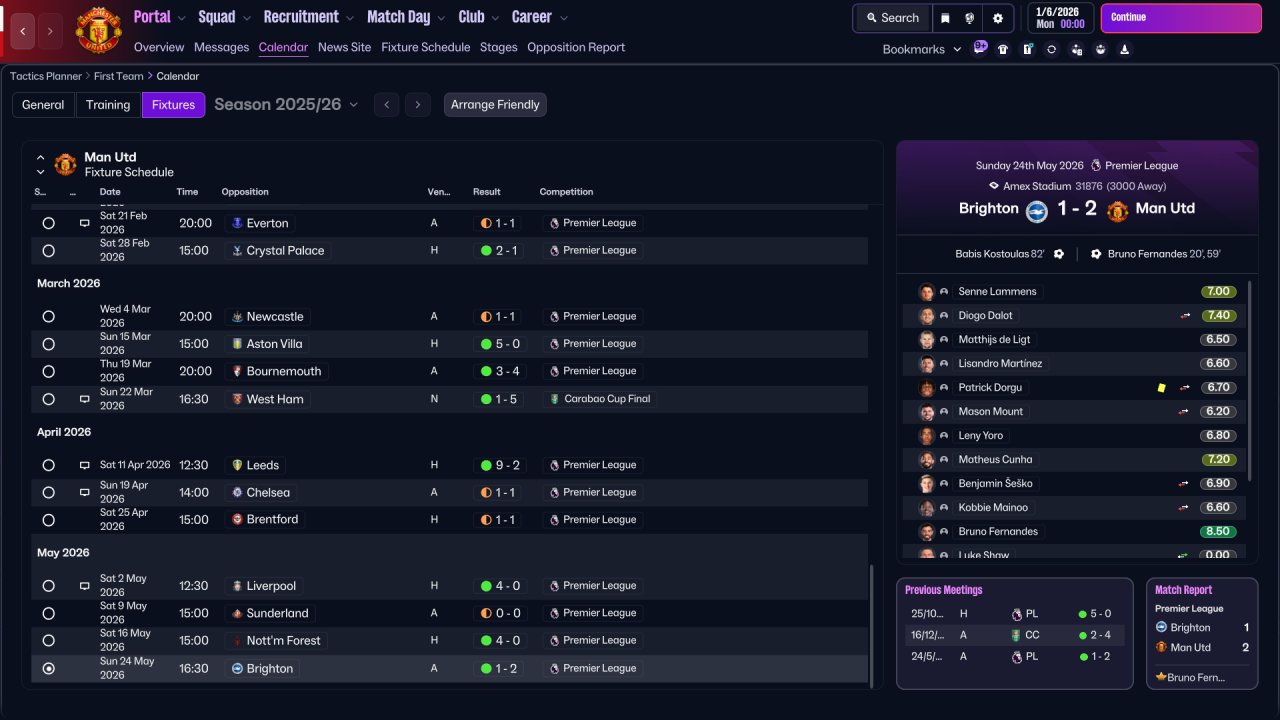Select the Nott'm Forest fixture radio button

click(x=48, y=640)
